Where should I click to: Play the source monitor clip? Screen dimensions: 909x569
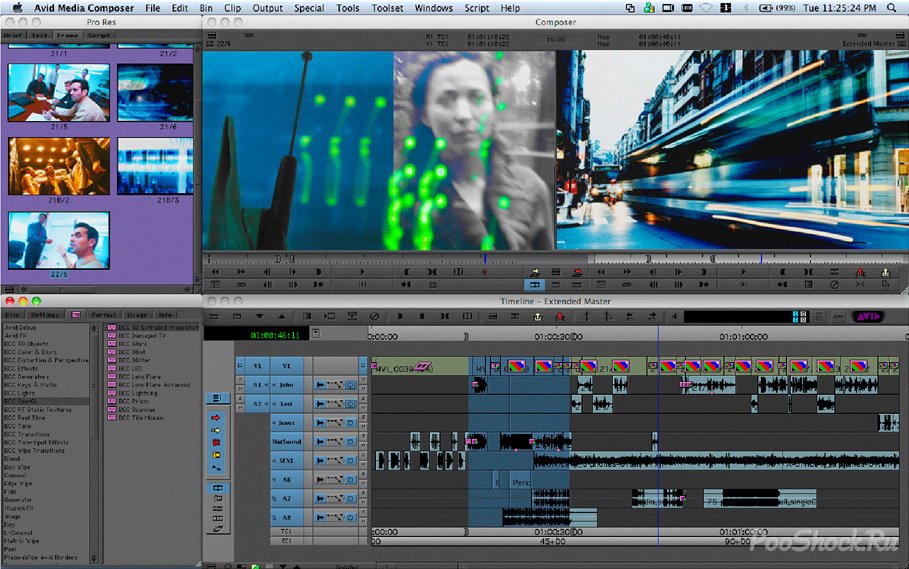coord(362,272)
